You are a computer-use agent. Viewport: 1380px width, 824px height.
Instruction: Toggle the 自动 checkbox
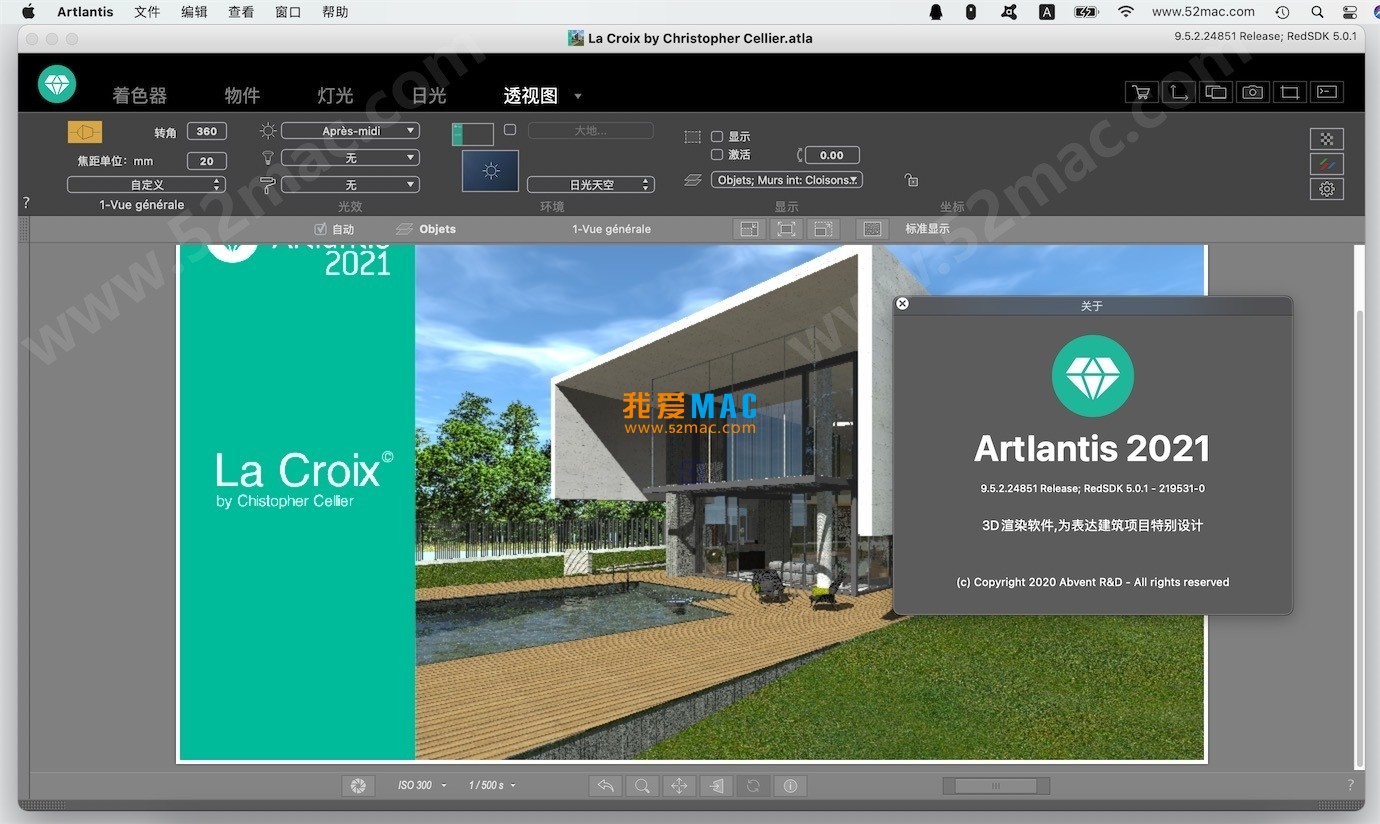point(320,229)
